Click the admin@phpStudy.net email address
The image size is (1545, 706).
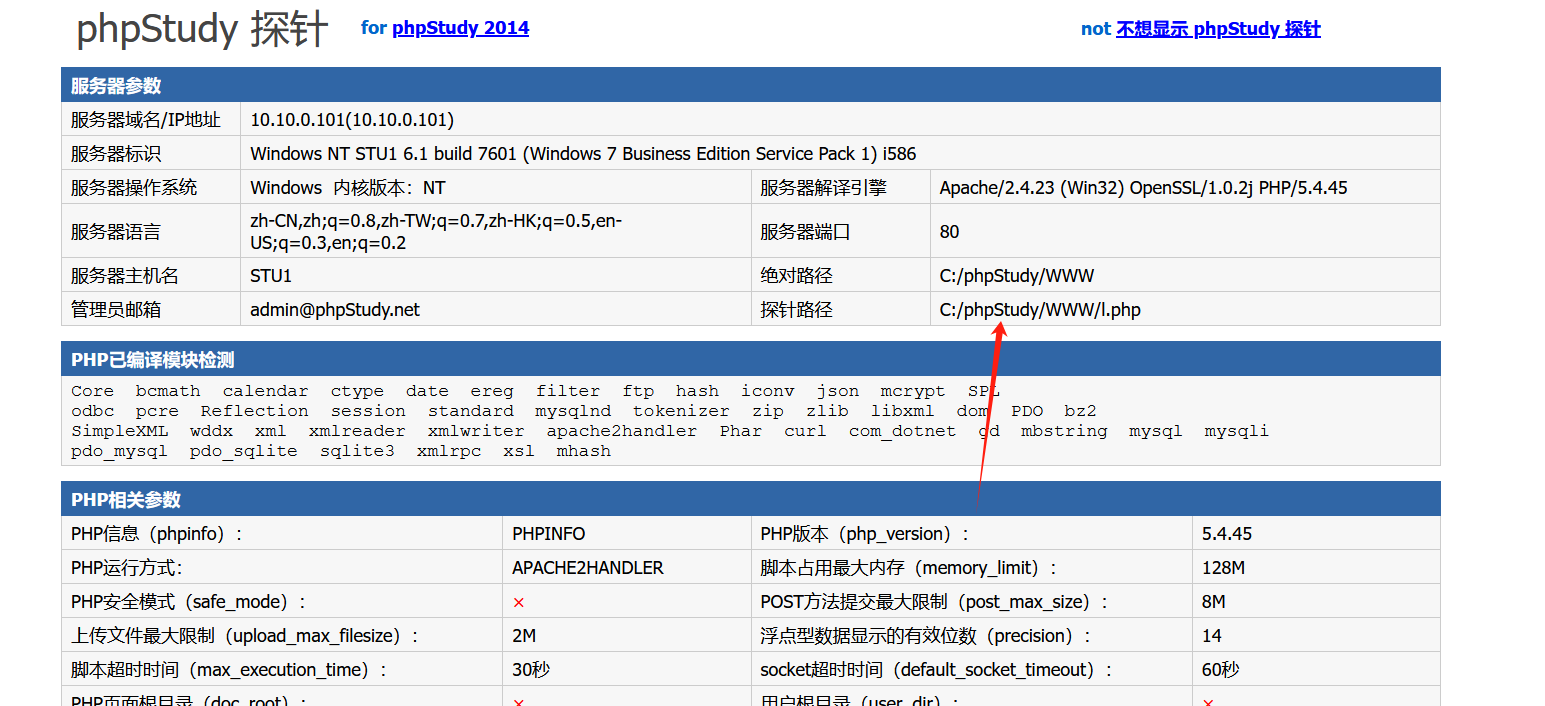pyautogui.click(x=335, y=310)
